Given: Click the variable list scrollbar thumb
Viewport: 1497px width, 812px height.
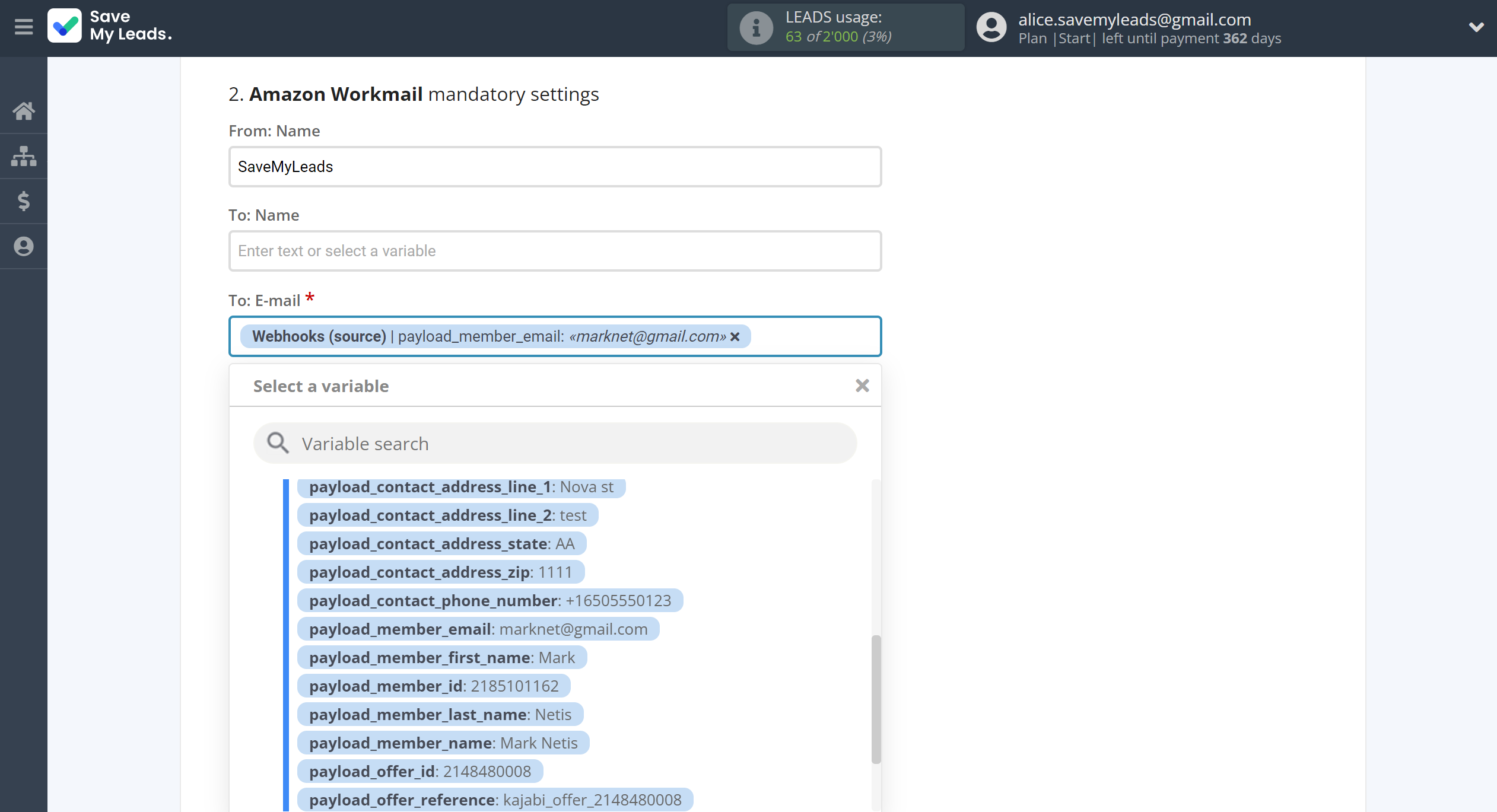Looking at the screenshot, I should point(876,699).
